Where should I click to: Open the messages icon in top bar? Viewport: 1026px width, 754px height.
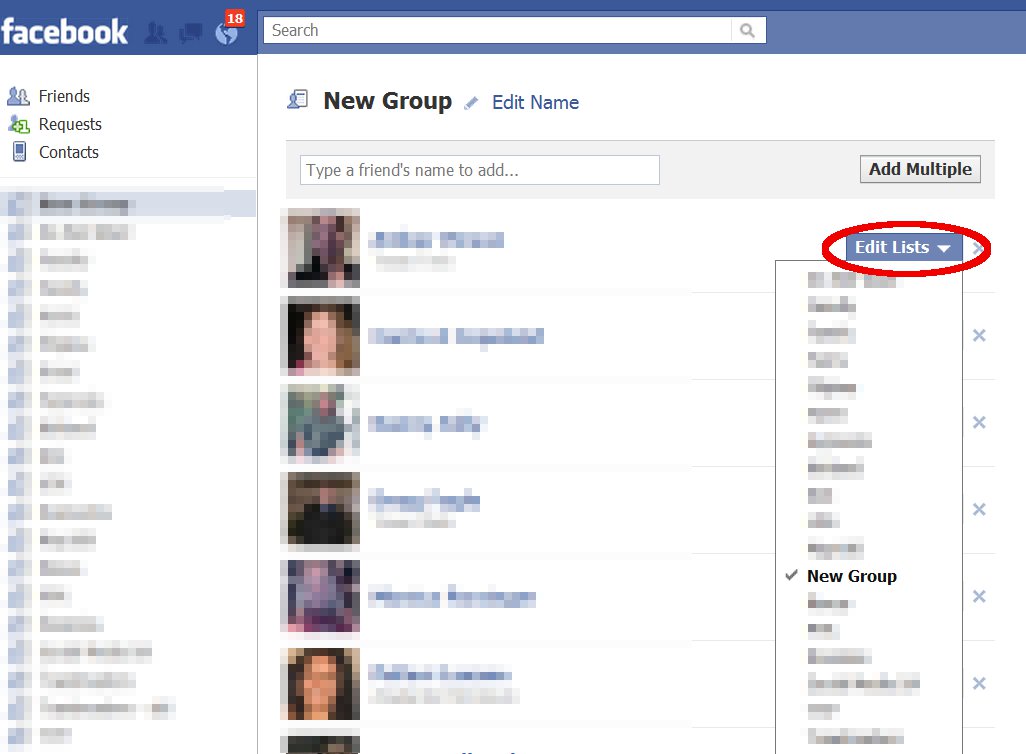coord(190,33)
